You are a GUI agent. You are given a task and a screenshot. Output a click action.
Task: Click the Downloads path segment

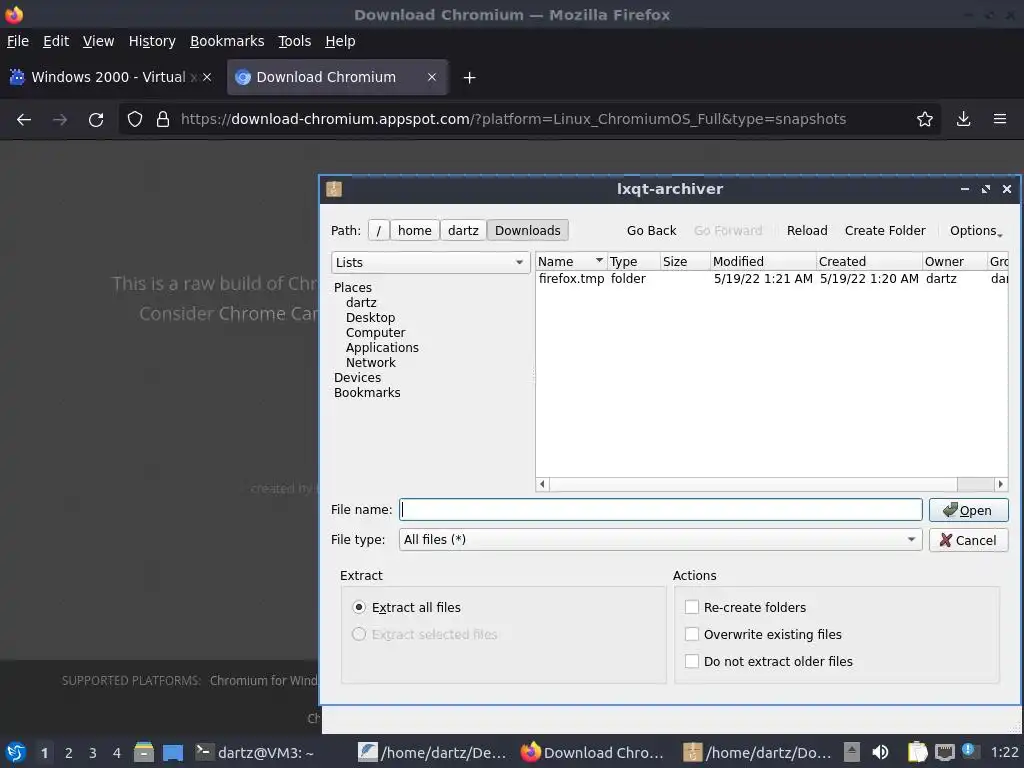(x=528, y=231)
